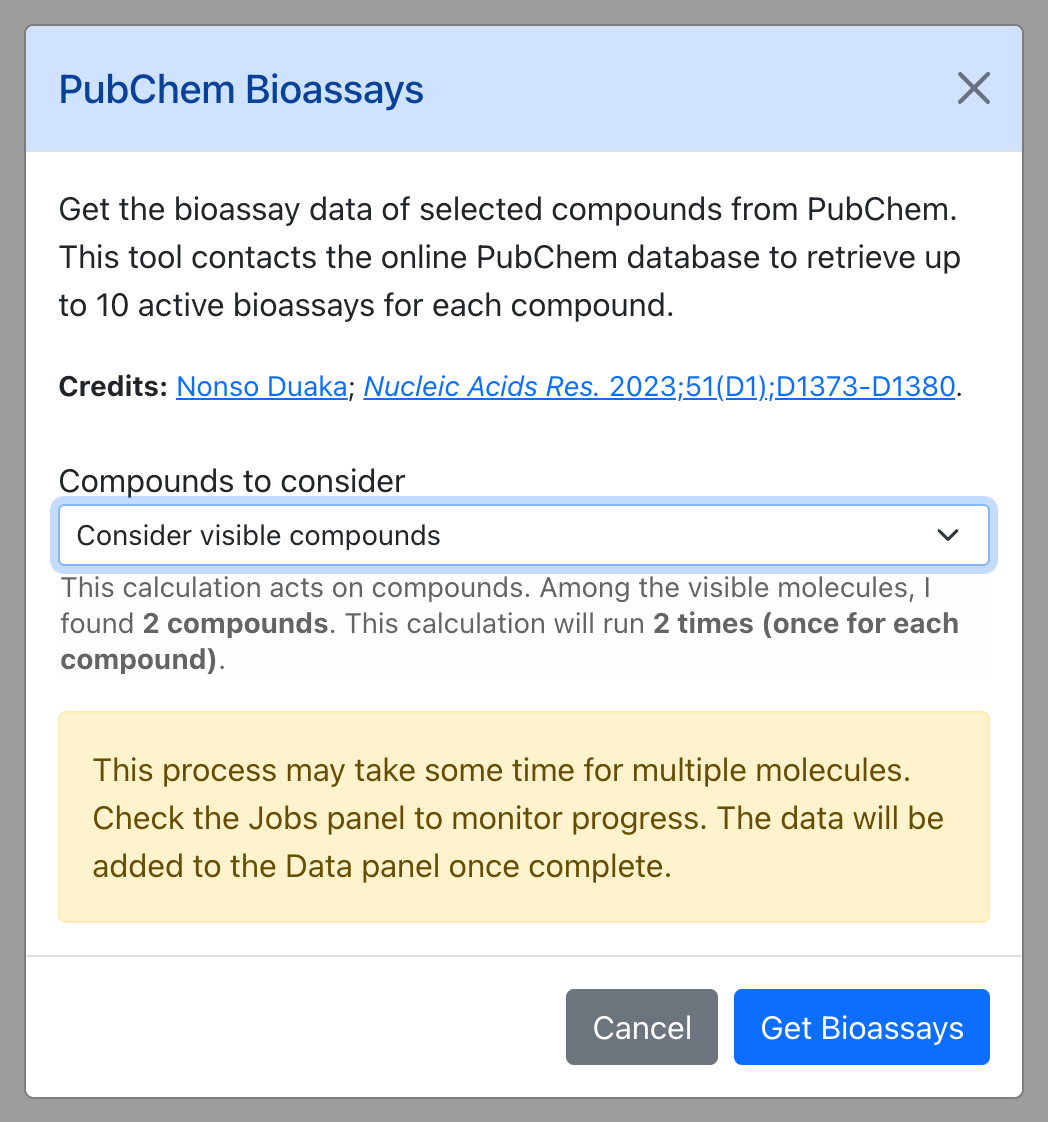Click the '2 times (once for each' bold text

(x=805, y=623)
